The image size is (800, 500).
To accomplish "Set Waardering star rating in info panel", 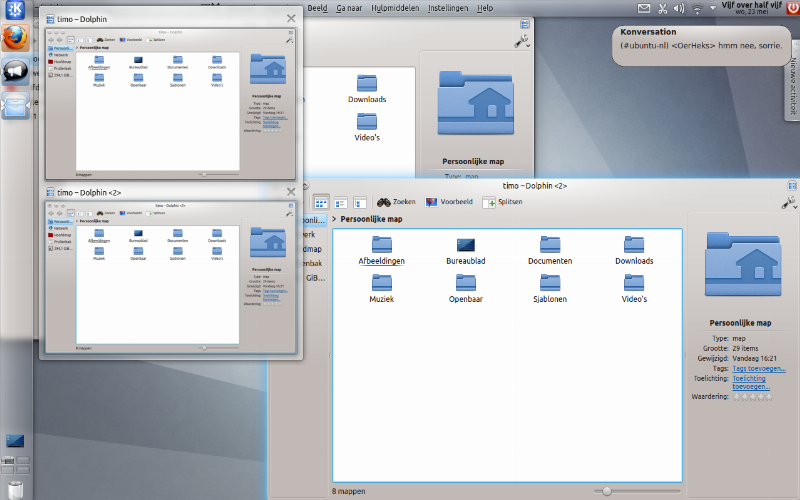I will [x=753, y=396].
